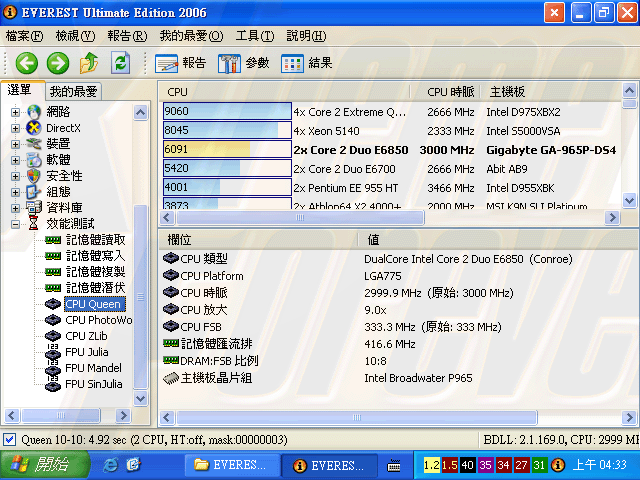Viewport: 640px width, 480px height.
Task: Switch to the 我的最愛 favorites tab
Action: [72, 91]
